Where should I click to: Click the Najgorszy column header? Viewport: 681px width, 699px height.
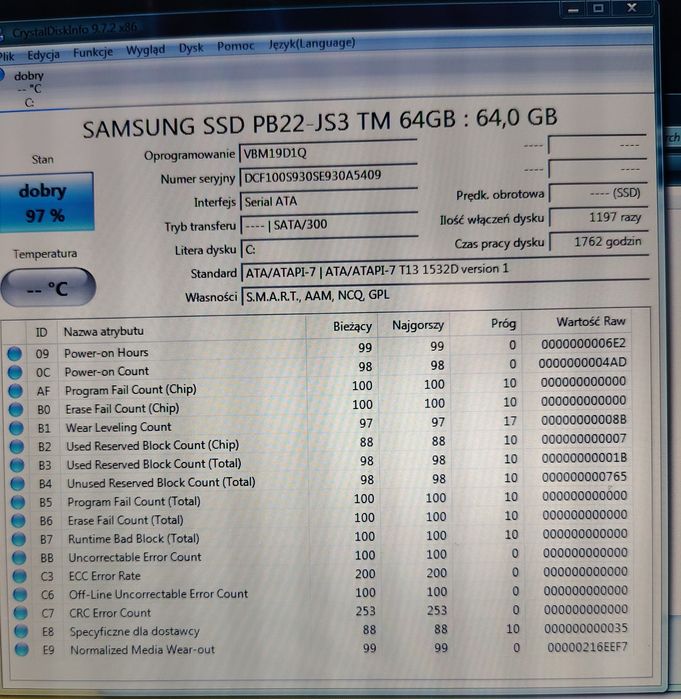414,325
